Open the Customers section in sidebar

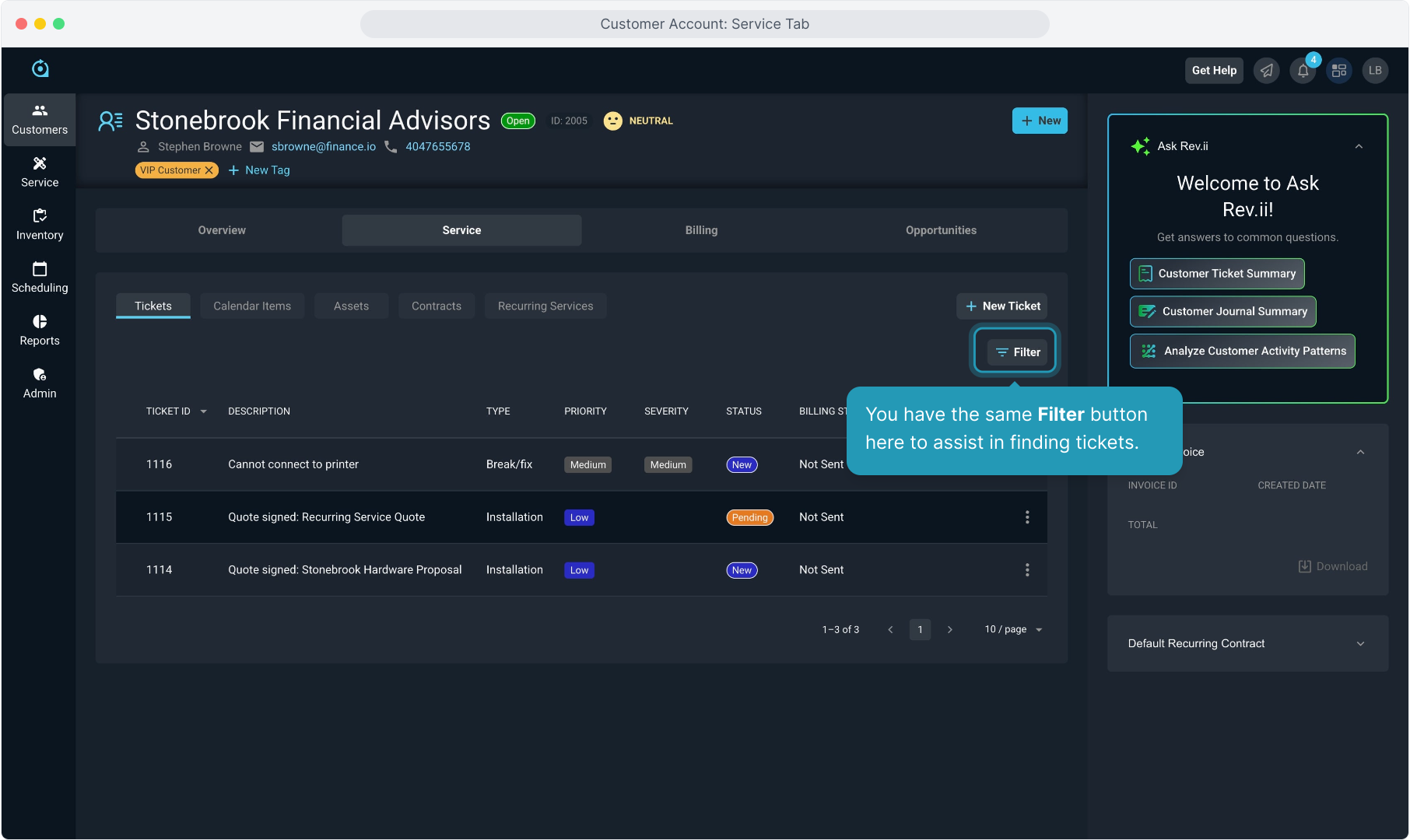(x=40, y=120)
